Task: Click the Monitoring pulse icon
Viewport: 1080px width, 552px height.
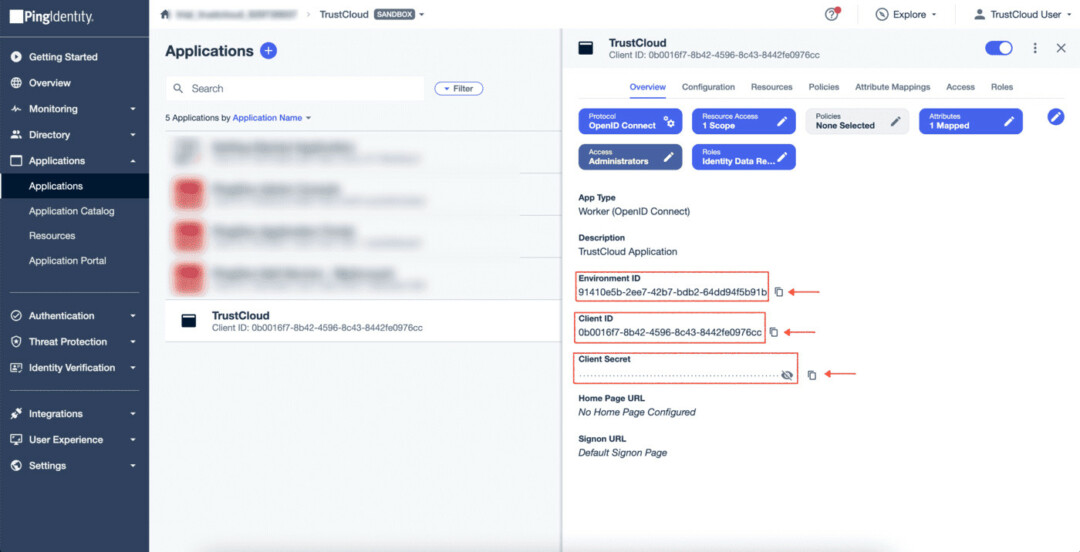Action: [x=17, y=109]
